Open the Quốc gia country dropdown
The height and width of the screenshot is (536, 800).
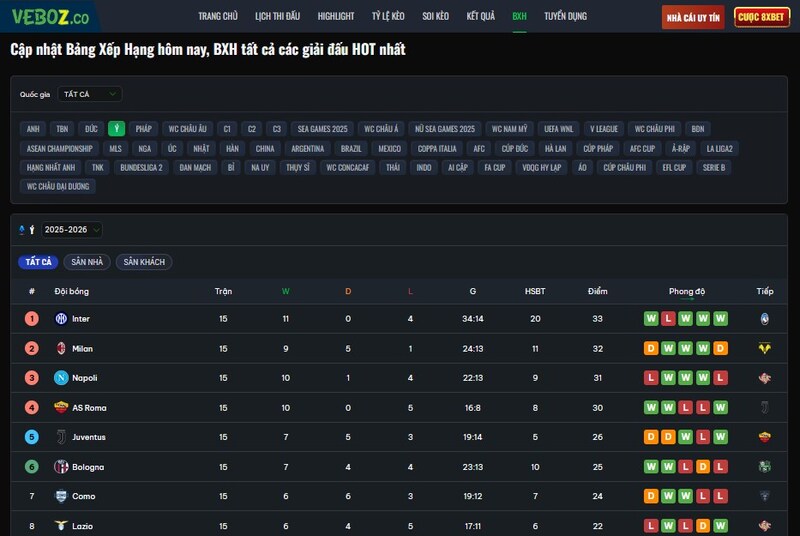[89, 94]
